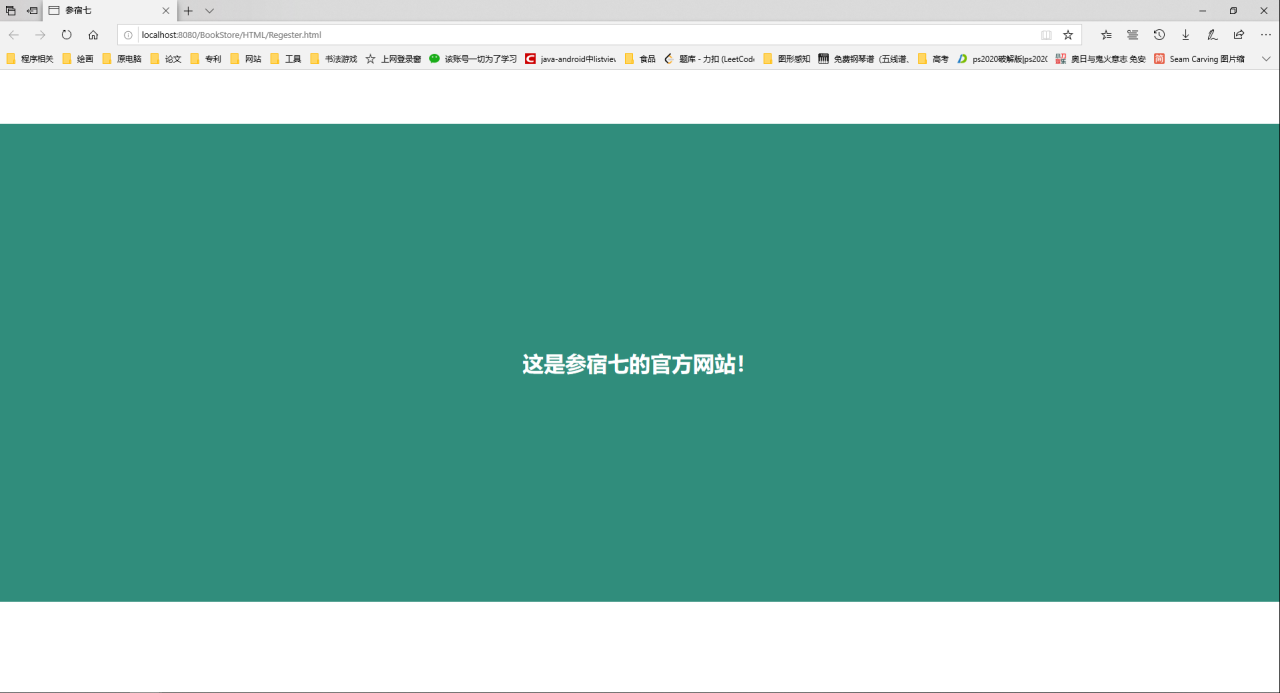This screenshot has width=1280, height=693.
Task: Open the 图形感知 bookmarks folder
Action: point(787,59)
